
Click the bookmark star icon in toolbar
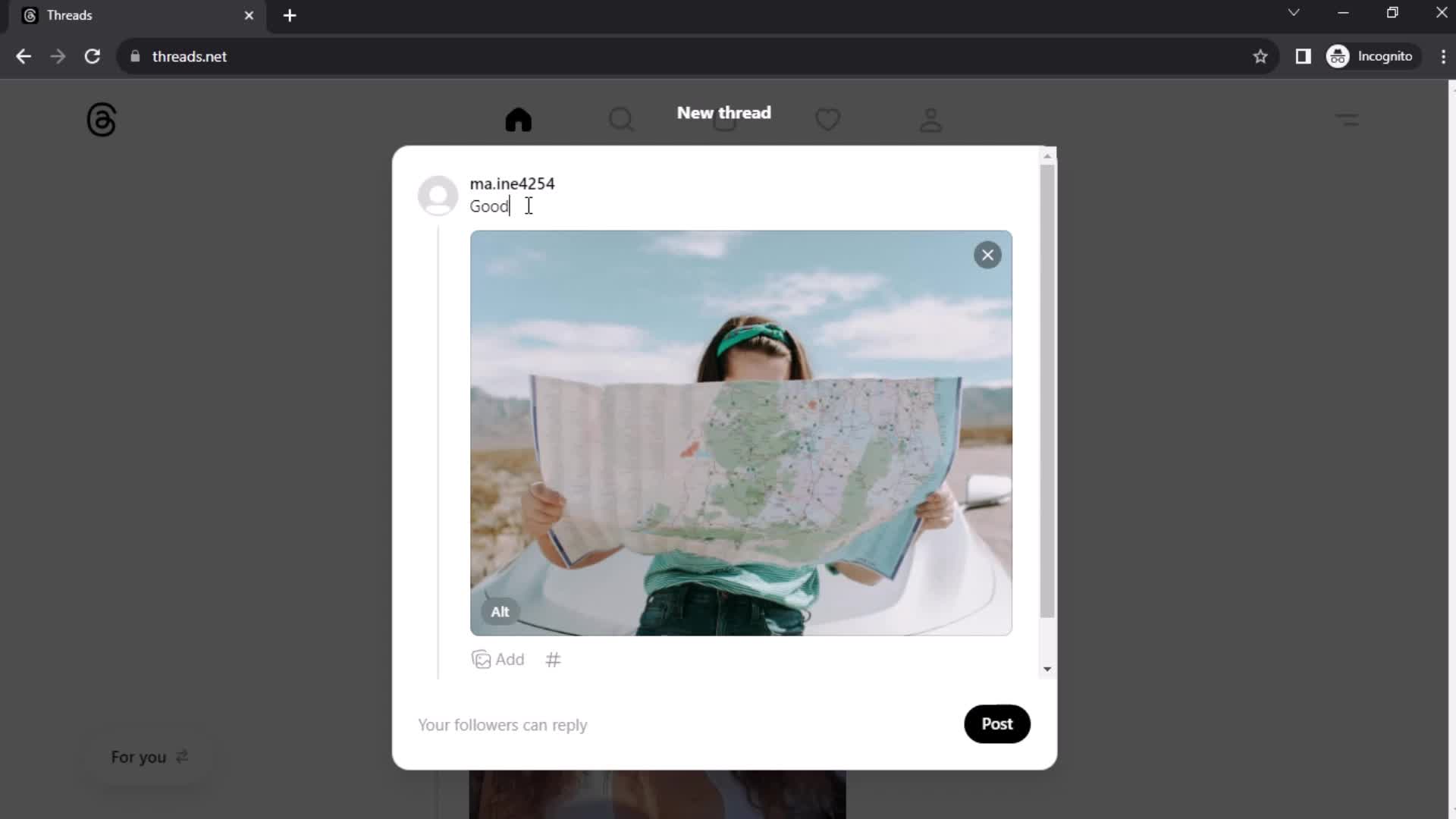point(1263,57)
